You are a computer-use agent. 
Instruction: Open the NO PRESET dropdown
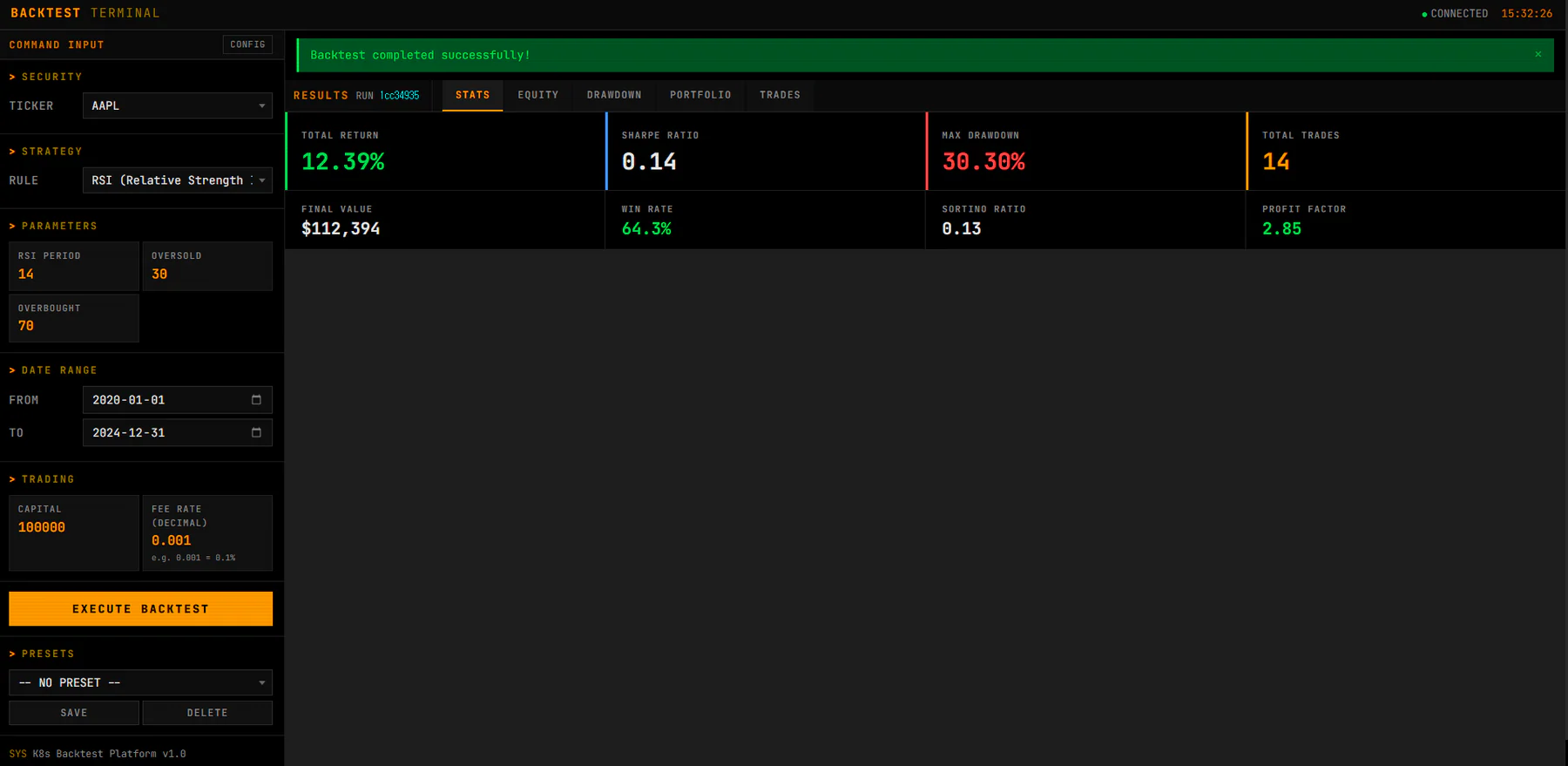click(x=141, y=682)
